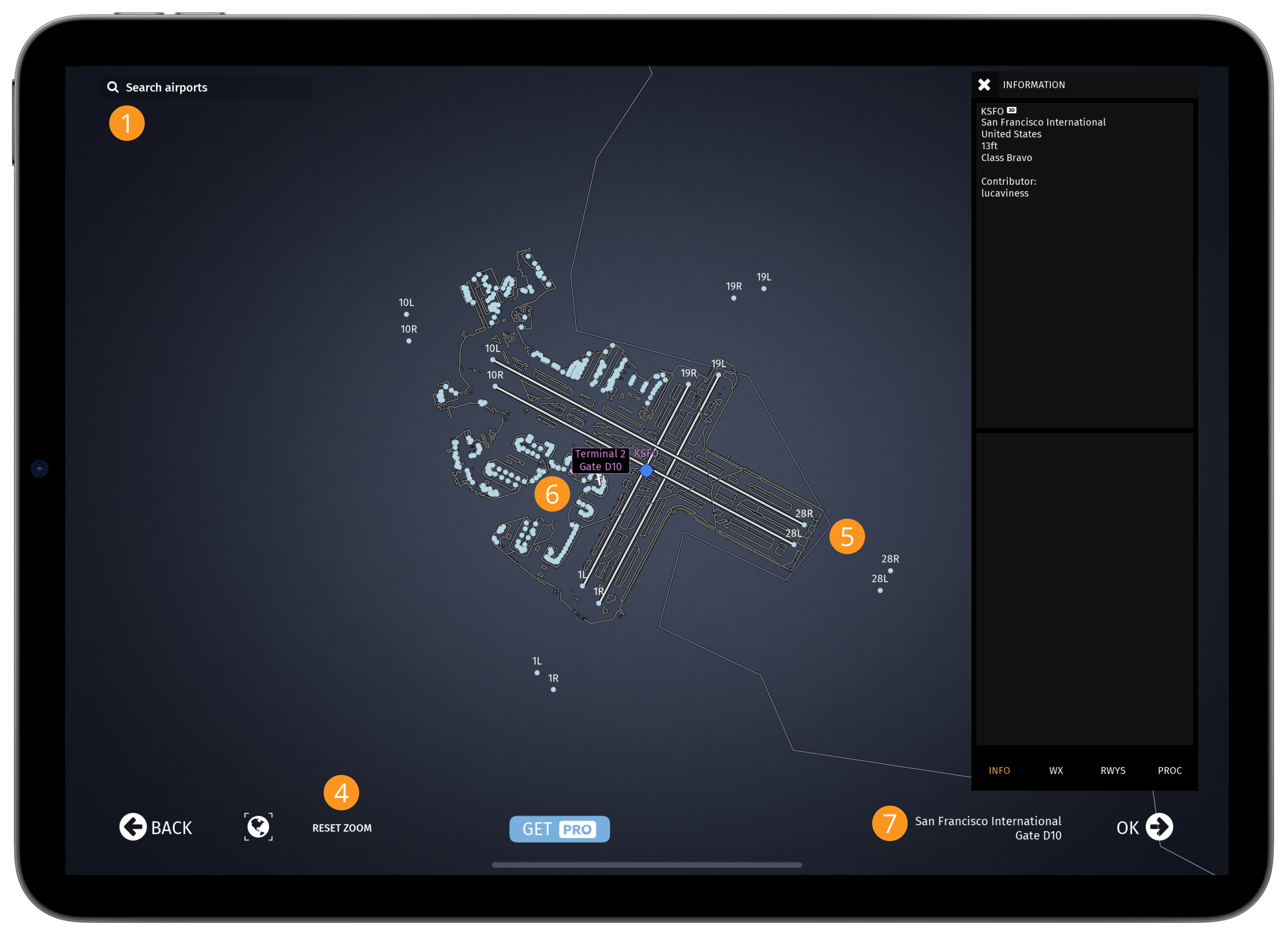Select outer 1L approach marker dot
The image size is (1288, 938).
(537, 673)
